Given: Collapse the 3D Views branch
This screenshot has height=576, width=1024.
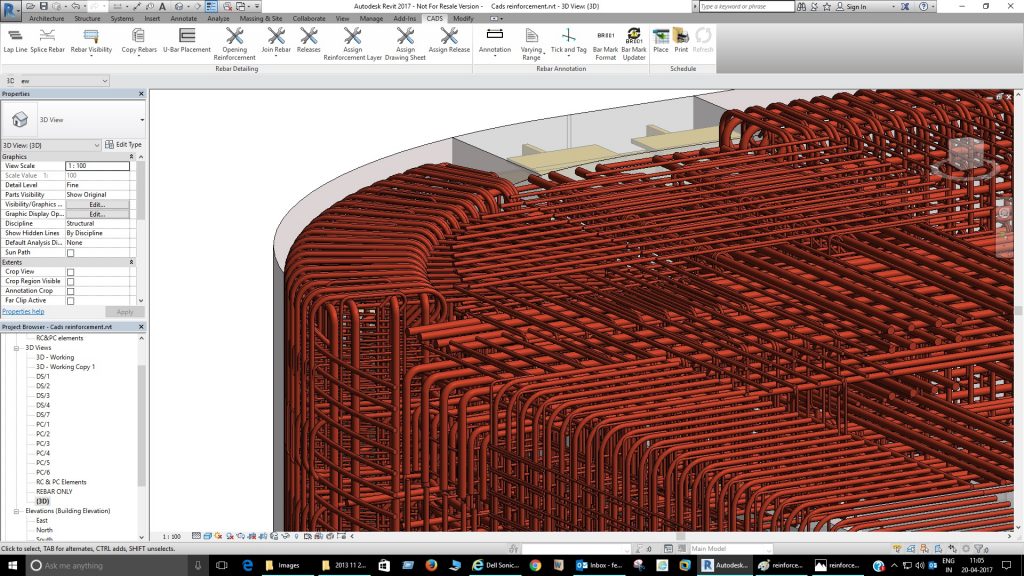Looking at the screenshot, I should [x=16, y=348].
